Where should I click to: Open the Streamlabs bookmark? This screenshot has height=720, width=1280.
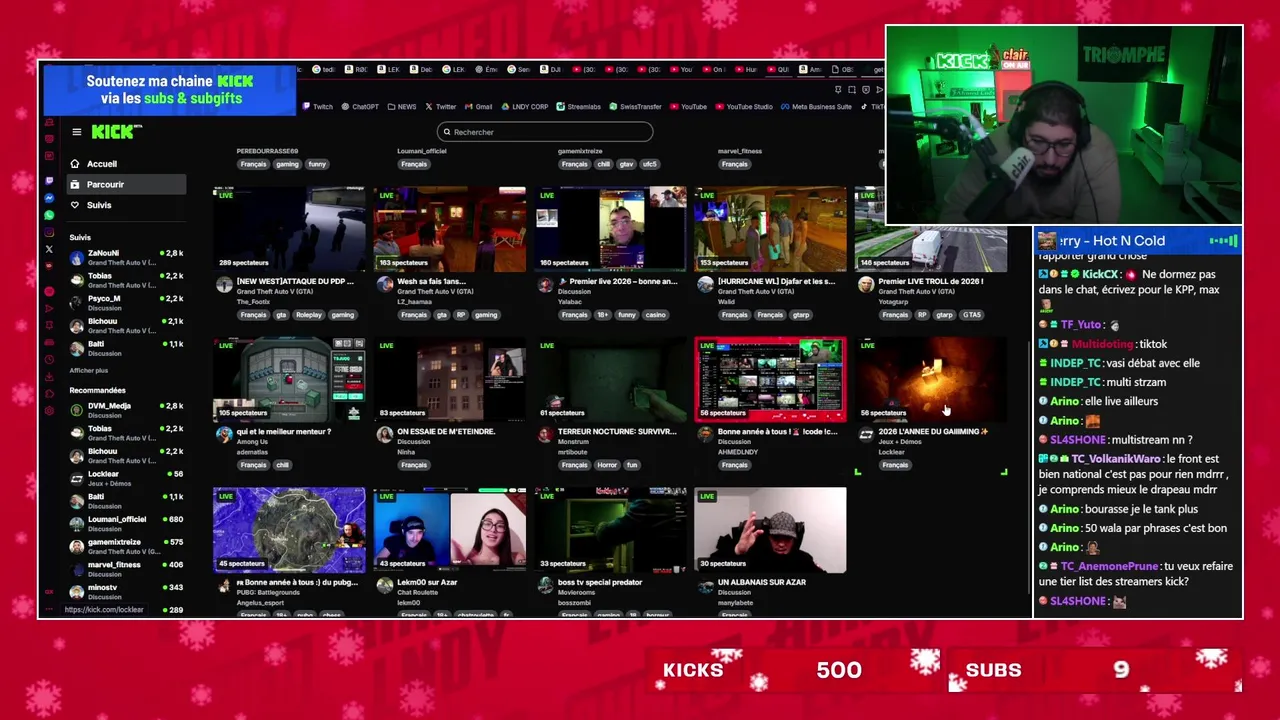[579, 107]
